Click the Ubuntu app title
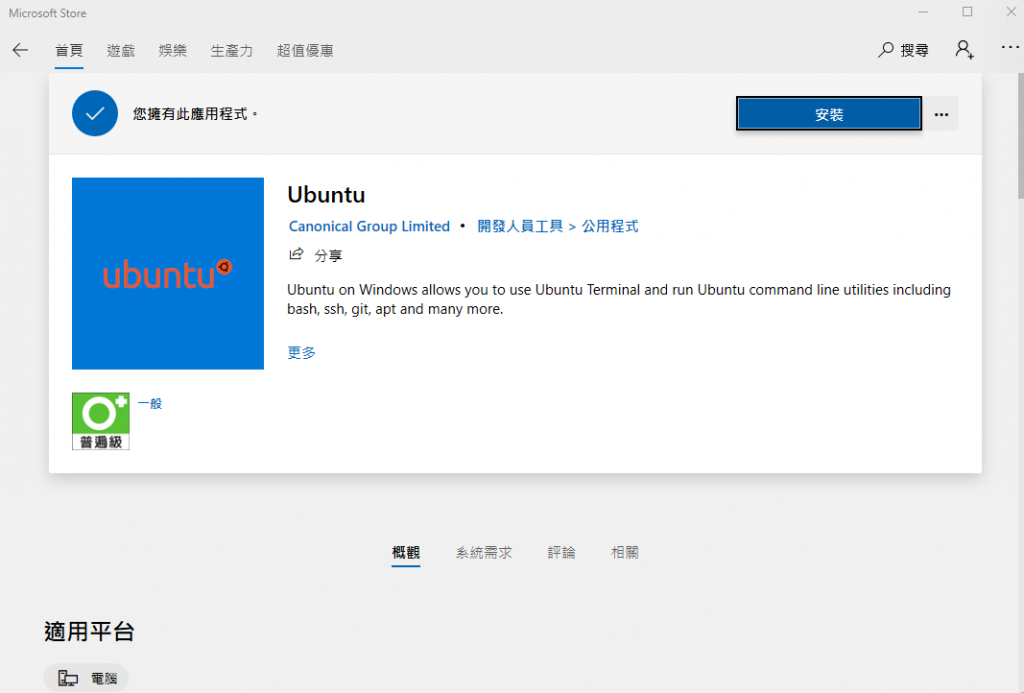The height and width of the screenshot is (693, 1024). (326, 195)
